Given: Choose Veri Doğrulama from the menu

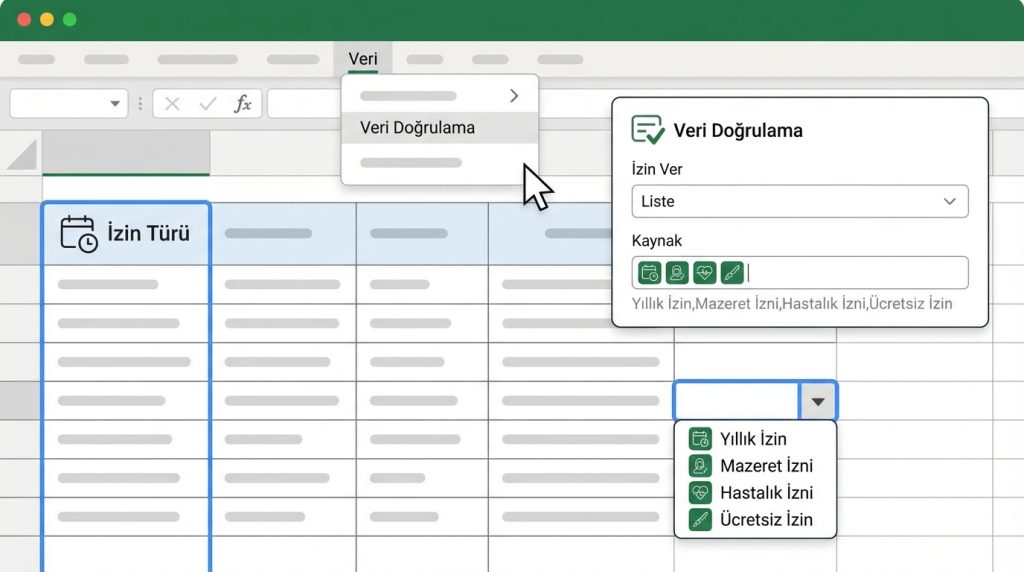Looking at the screenshot, I should click(418, 128).
